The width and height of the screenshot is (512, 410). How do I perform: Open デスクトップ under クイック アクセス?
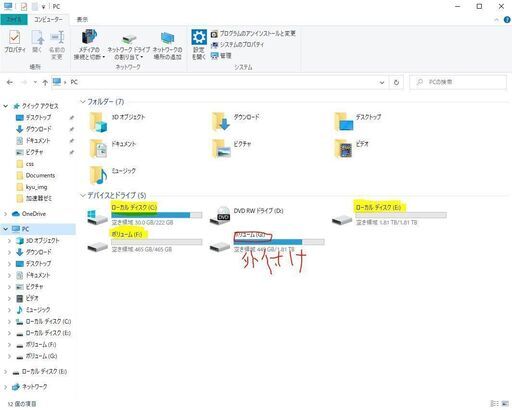pyautogui.click(x=34, y=117)
